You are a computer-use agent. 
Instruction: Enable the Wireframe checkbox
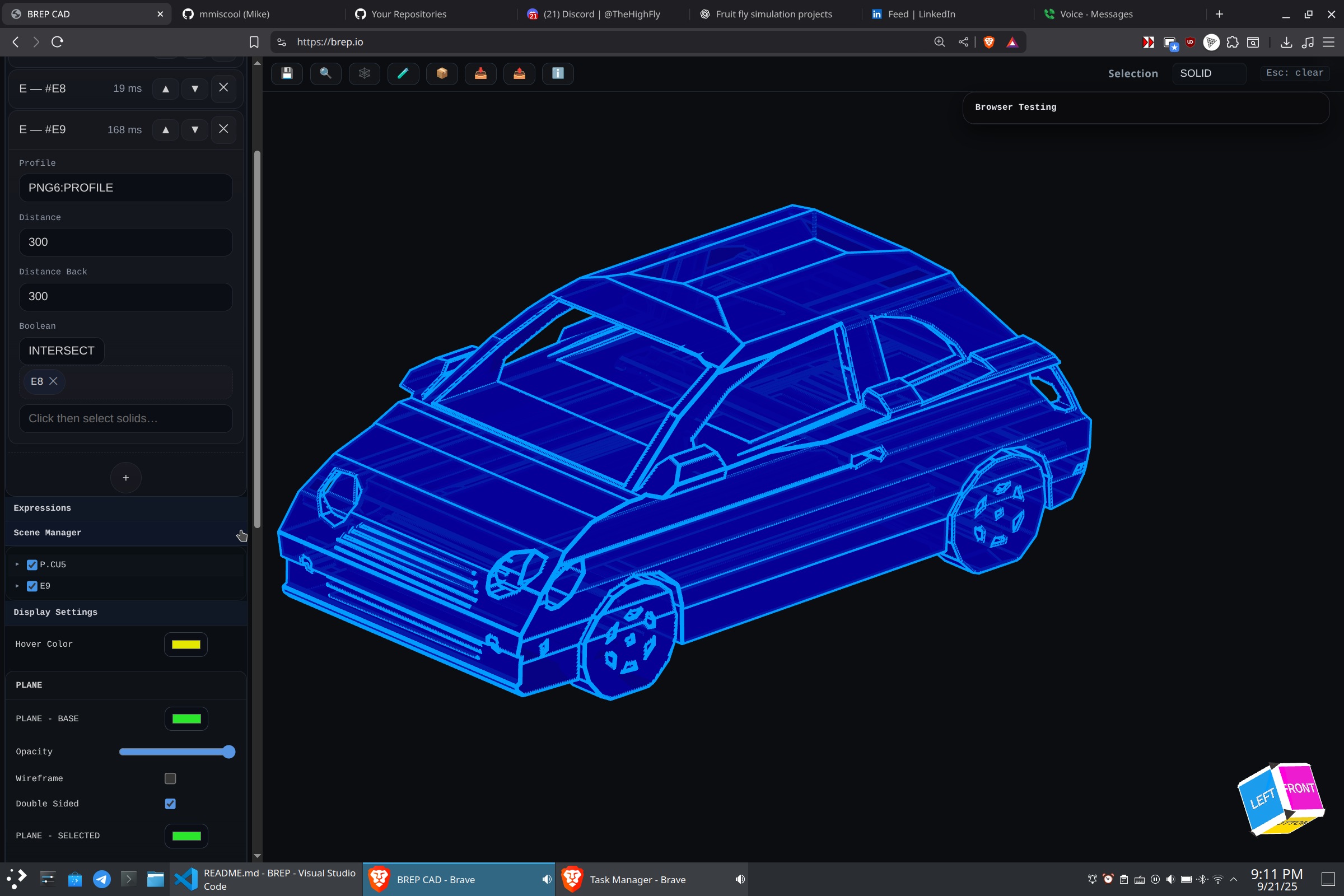pyautogui.click(x=170, y=778)
